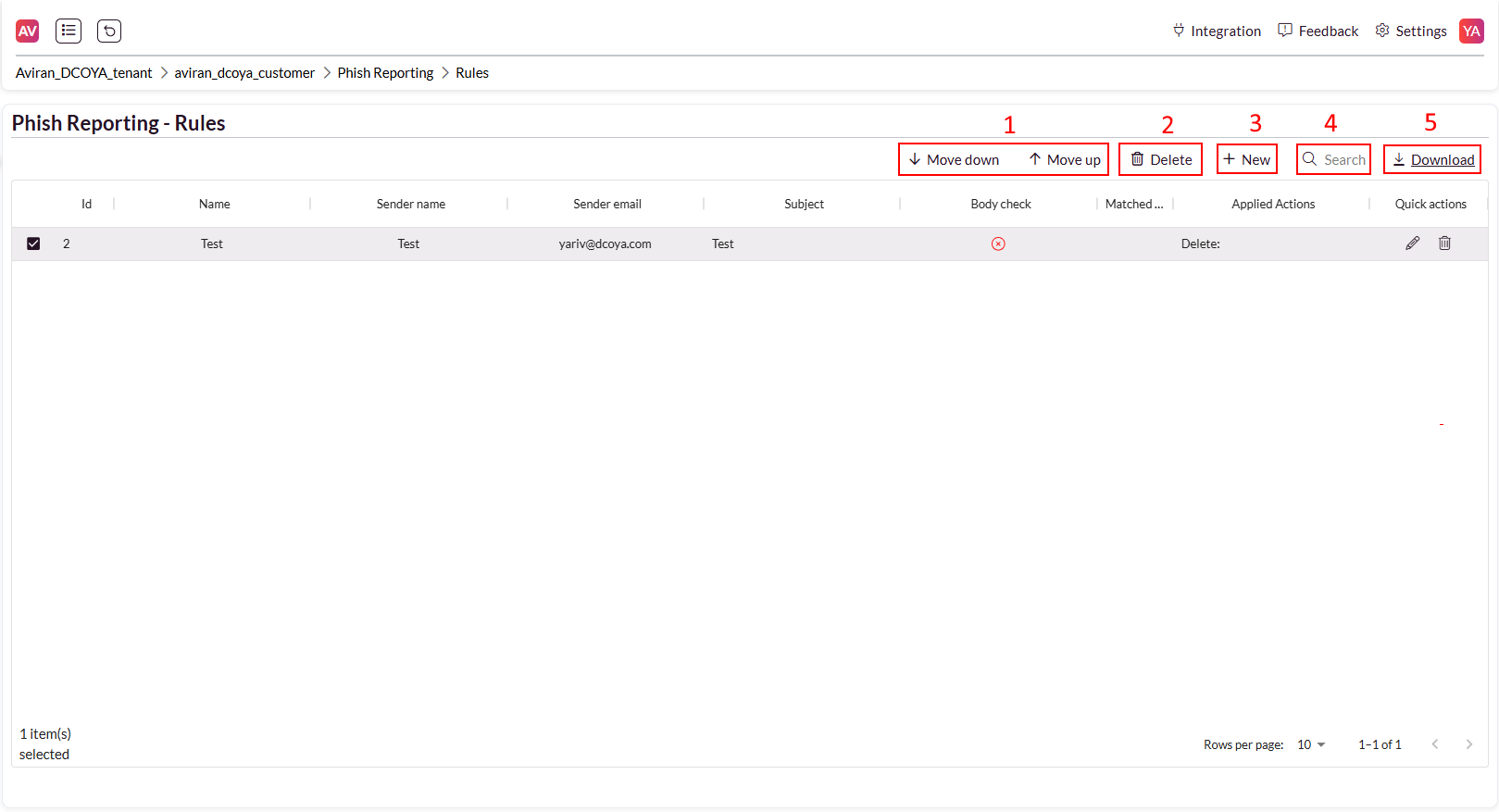Navigate to Phish Reporting breadcrumb
Image resolution: width=1499 pixels, height=812 pixels.
(x=385, y=73)
